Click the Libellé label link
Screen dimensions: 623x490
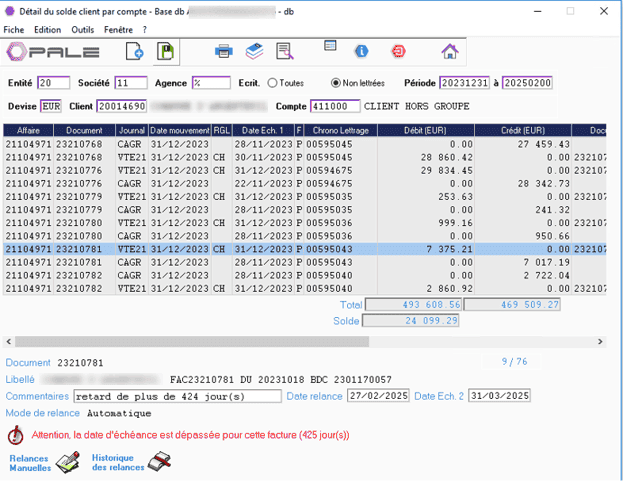coord(20,380)
